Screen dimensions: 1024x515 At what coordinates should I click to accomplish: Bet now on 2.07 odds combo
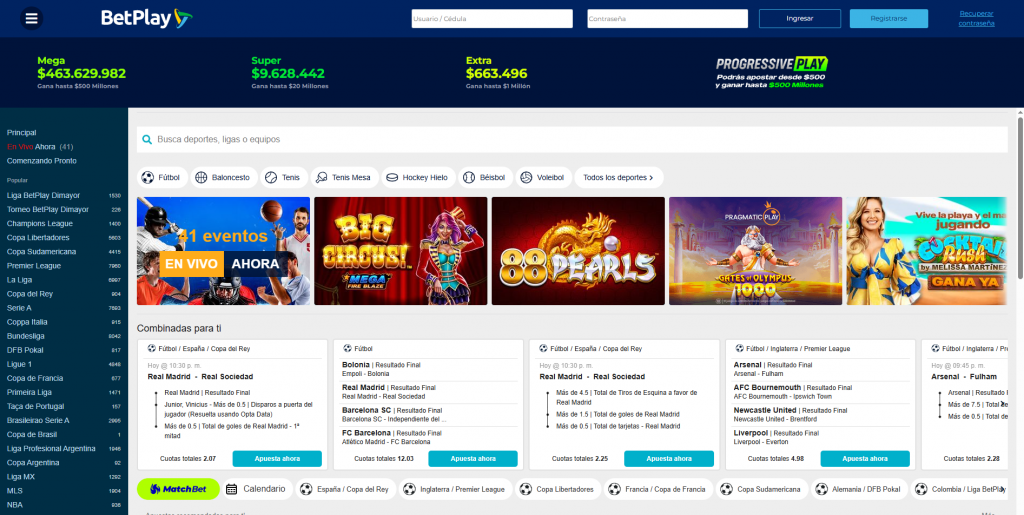click(x=277, y=459)
